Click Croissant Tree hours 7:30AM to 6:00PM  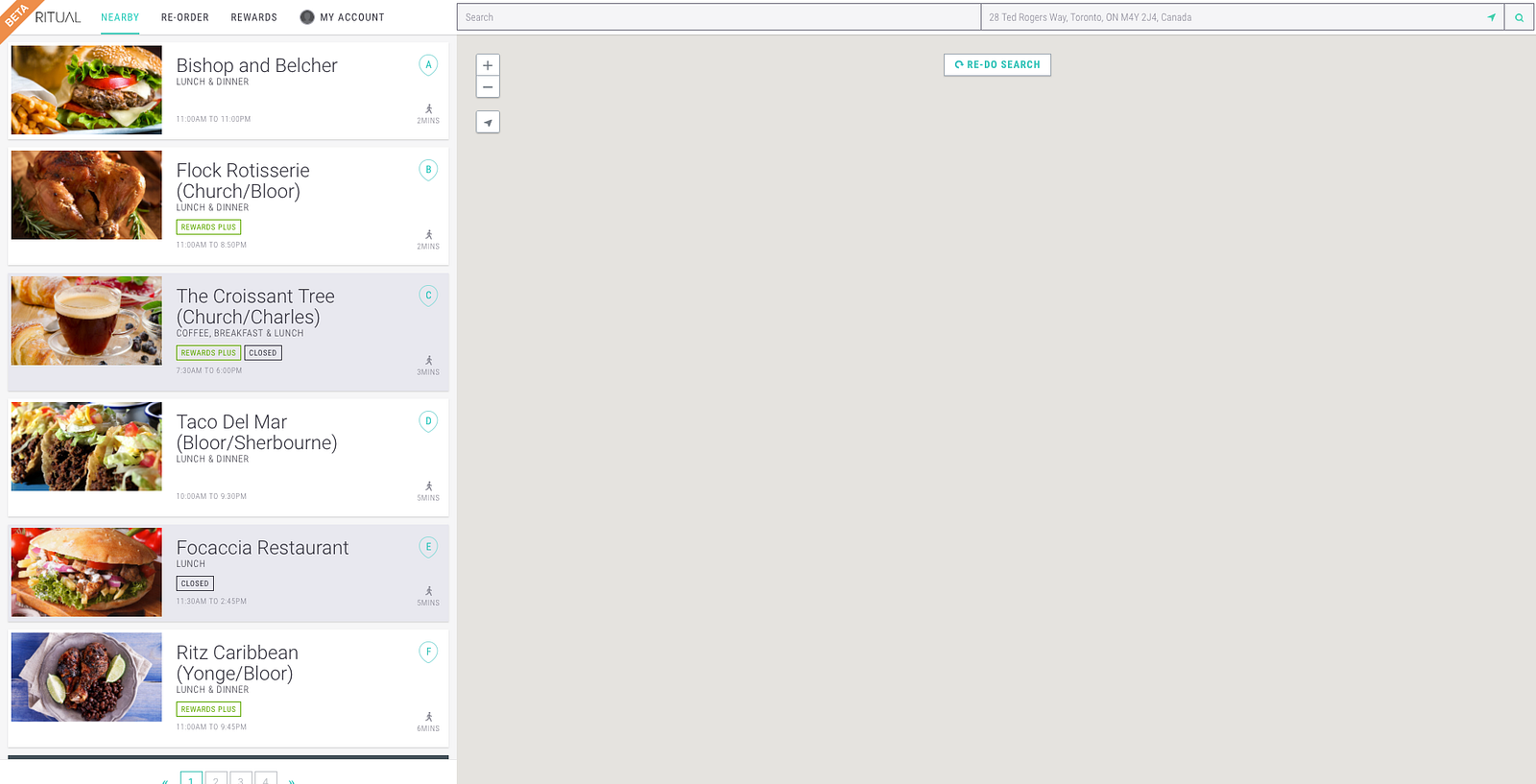tap(209, 370)
